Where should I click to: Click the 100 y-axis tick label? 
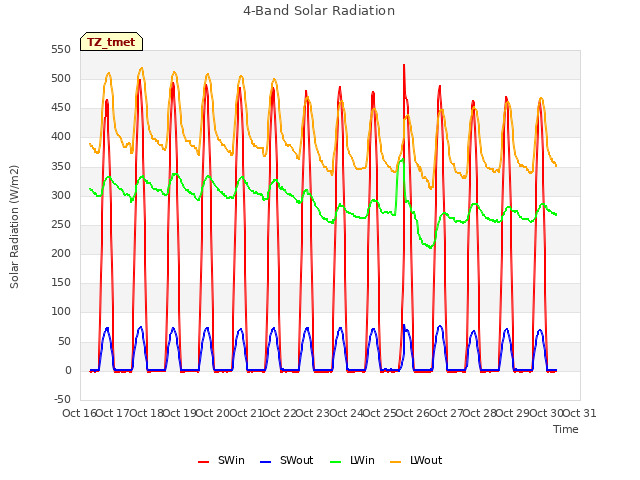pos(61,312)
